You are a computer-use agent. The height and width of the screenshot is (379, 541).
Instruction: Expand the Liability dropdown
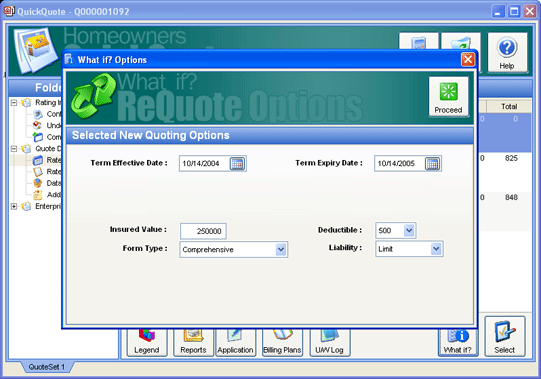436,249
